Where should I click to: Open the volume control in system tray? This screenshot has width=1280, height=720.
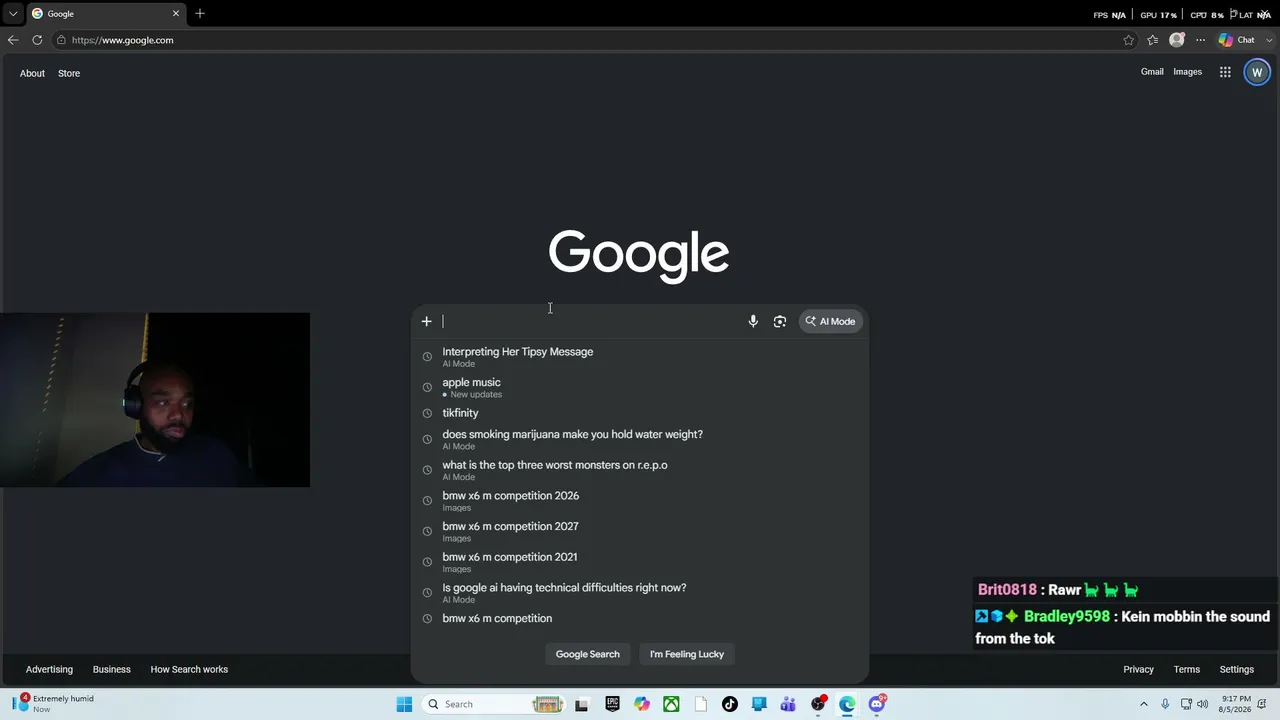click(x=1203, y=704)
